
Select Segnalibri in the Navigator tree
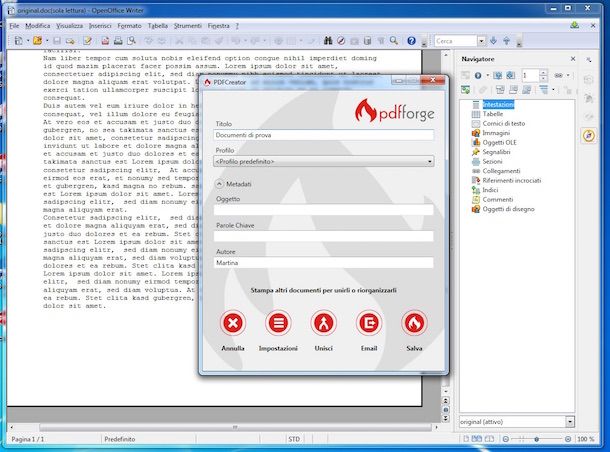click(496, 152)
